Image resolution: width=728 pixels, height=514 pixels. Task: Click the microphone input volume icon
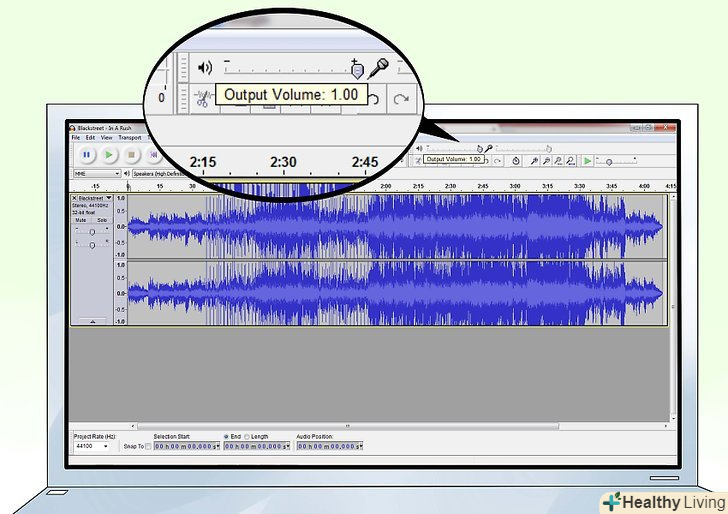coord(489,149)
